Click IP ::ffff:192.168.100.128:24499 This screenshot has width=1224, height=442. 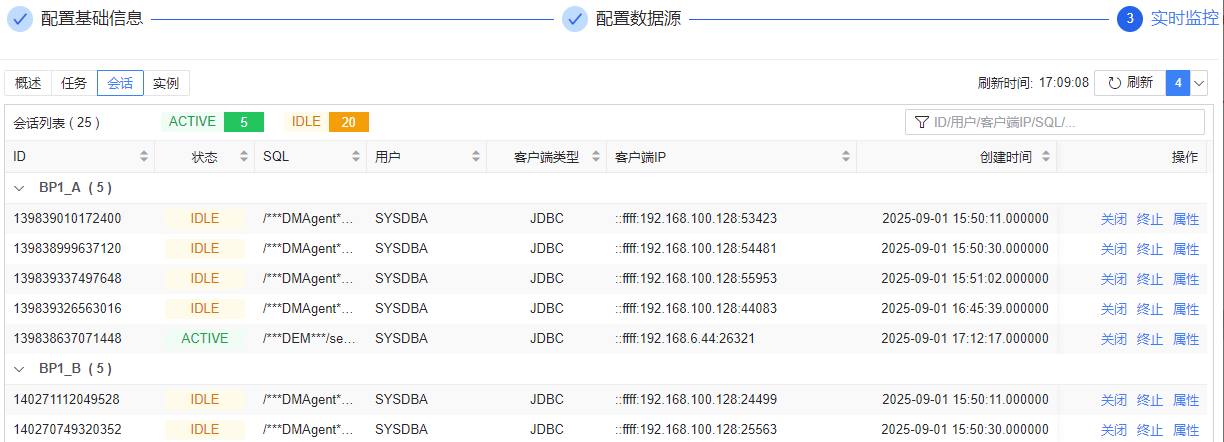point(696,400)
